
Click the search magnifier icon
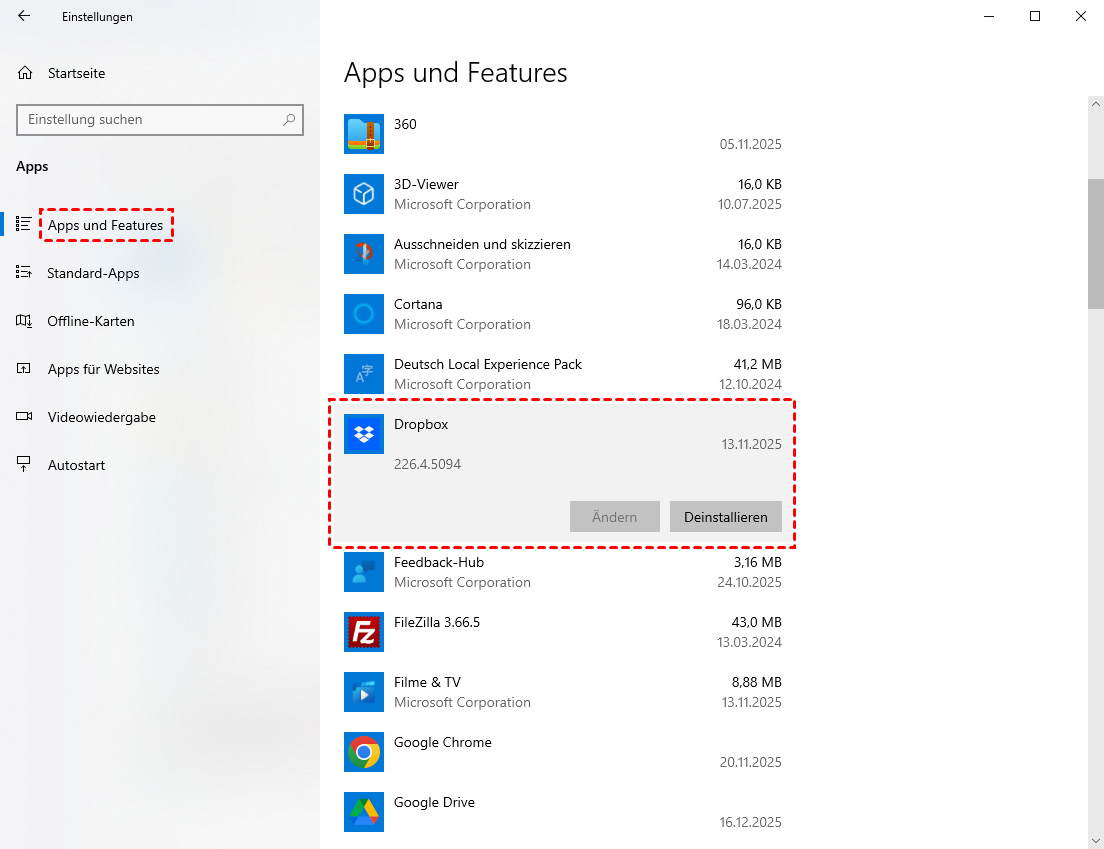pos(289,120)
